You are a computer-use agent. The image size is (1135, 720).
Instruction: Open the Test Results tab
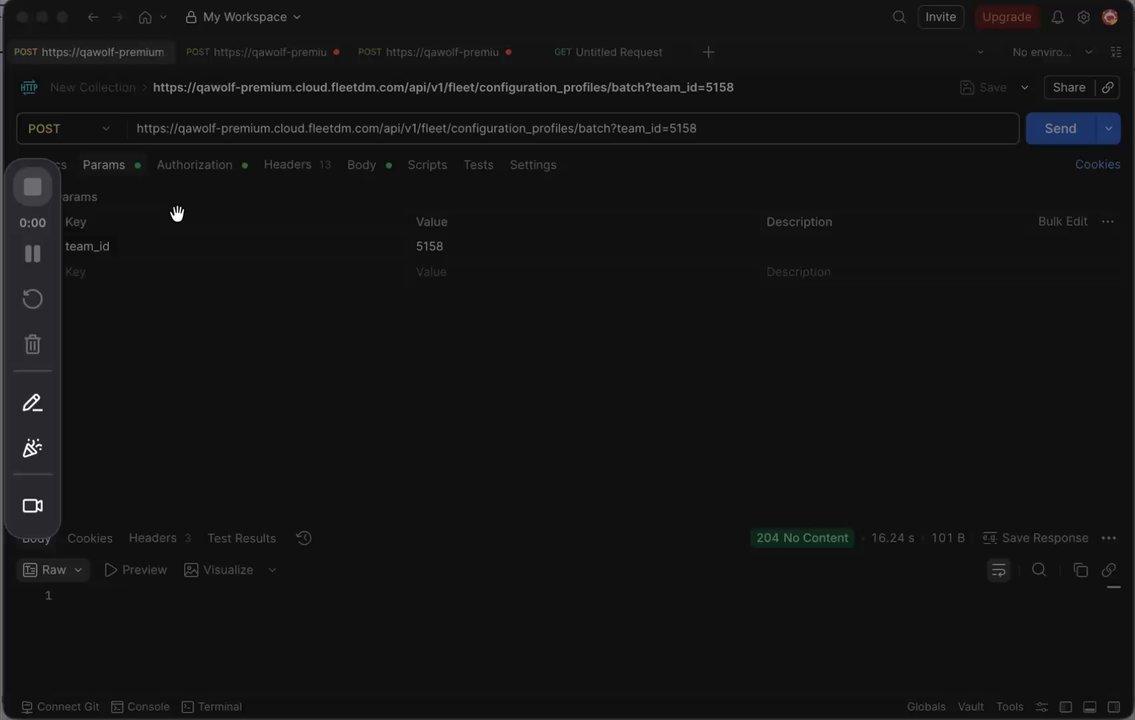[x=242, y=538]
